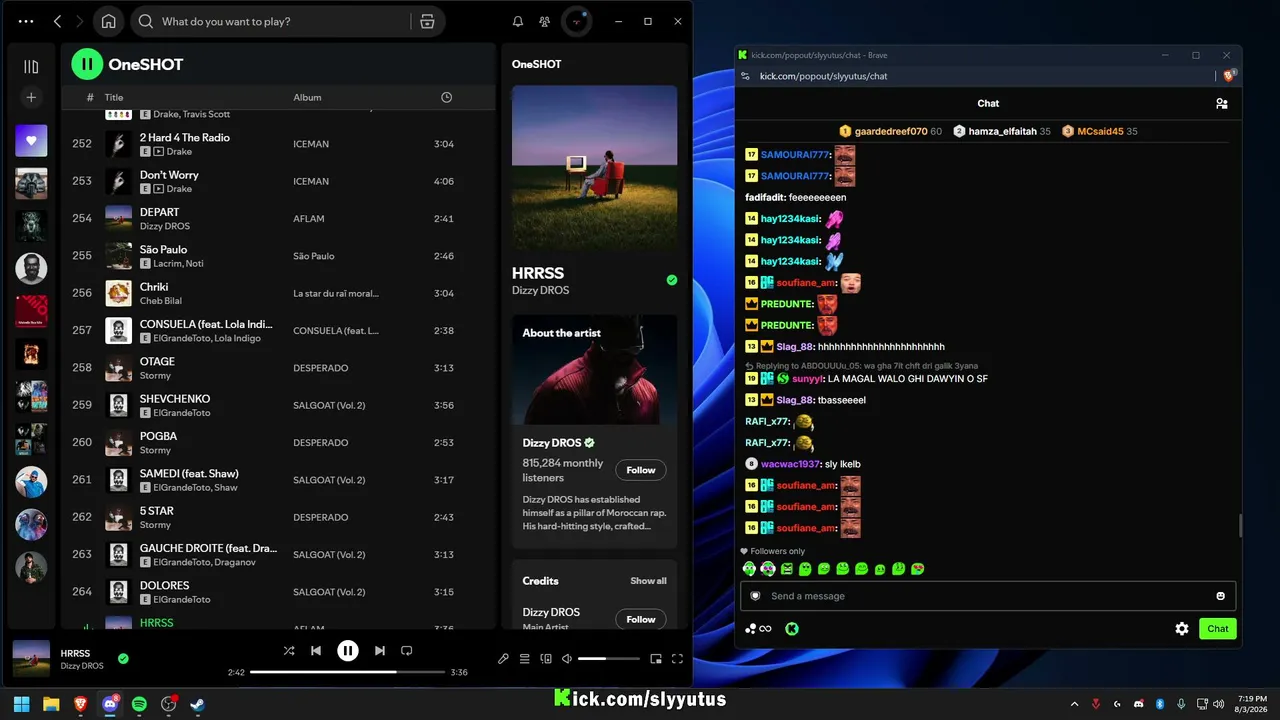Open emote picker smiley in message box
This screenshot has height=720, width=1280.
click(1220, 596)
